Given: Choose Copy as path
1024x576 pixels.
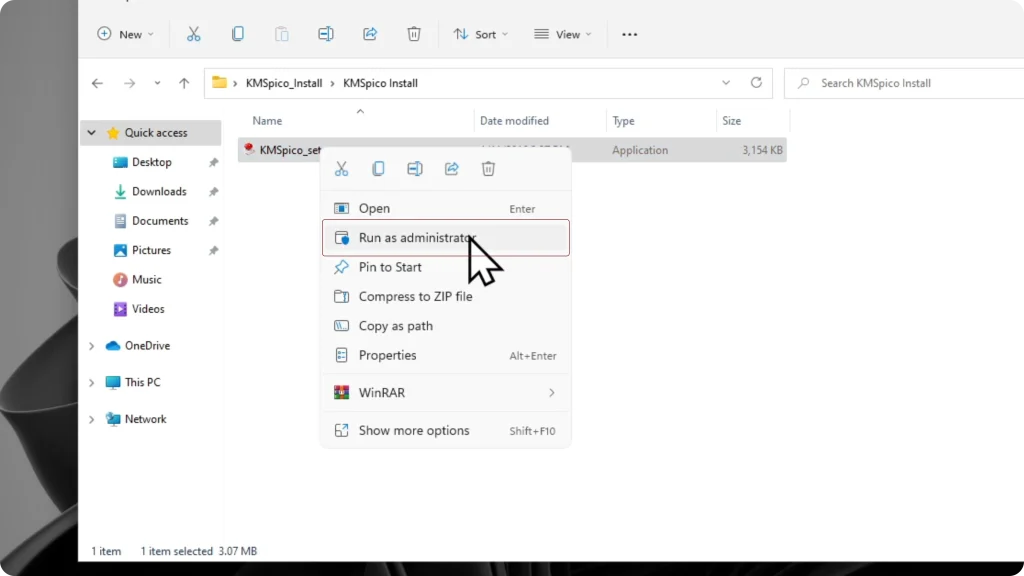Looking at the screenshot, I should 446,326.
